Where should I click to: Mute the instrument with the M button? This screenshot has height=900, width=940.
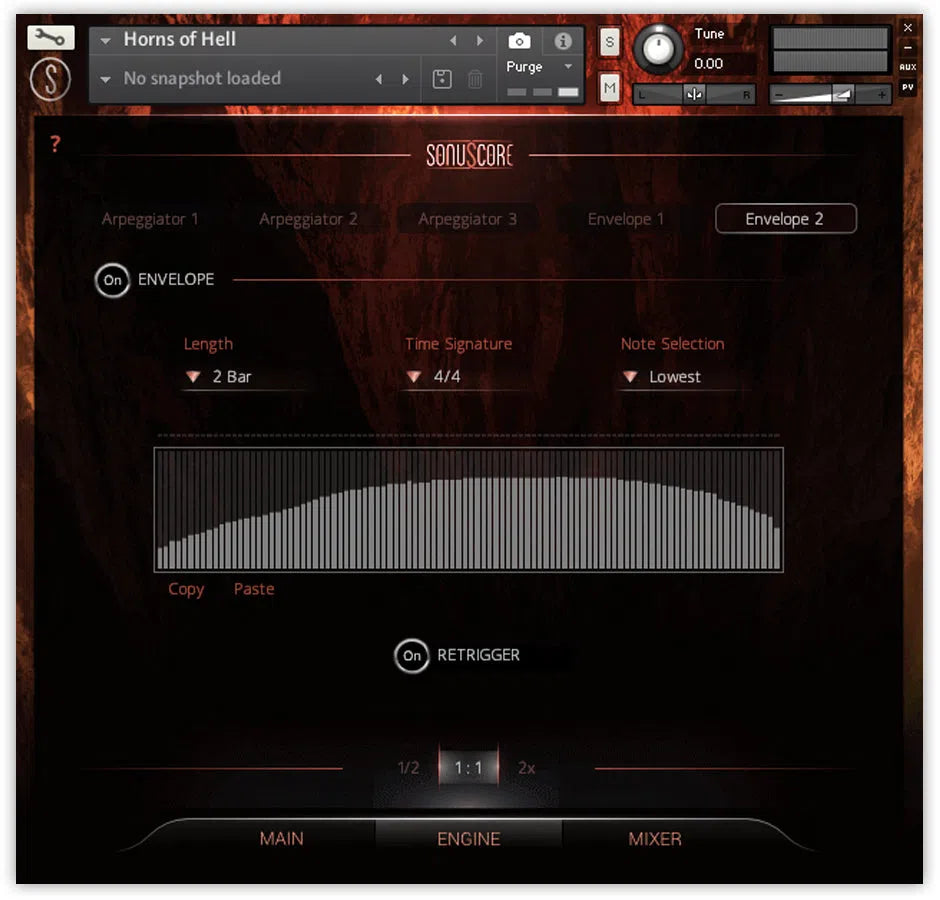pyautogui.click(x=609, y=88)
